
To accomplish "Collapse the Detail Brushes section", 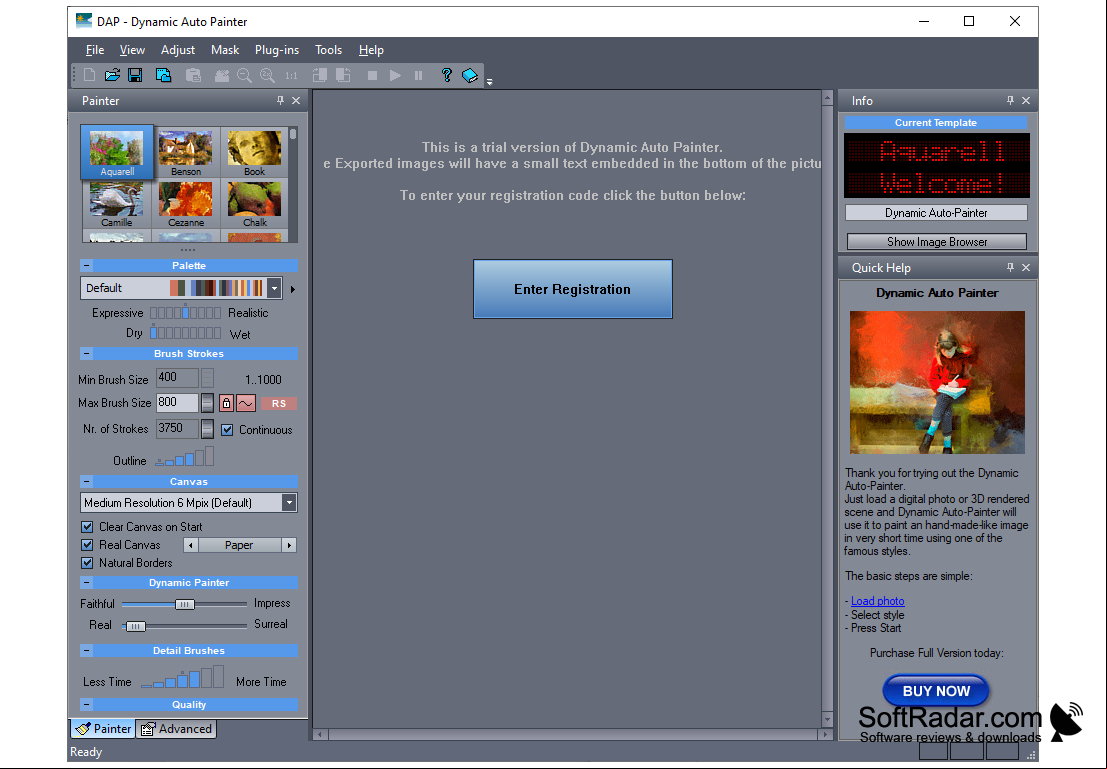I will coord(86,650).
